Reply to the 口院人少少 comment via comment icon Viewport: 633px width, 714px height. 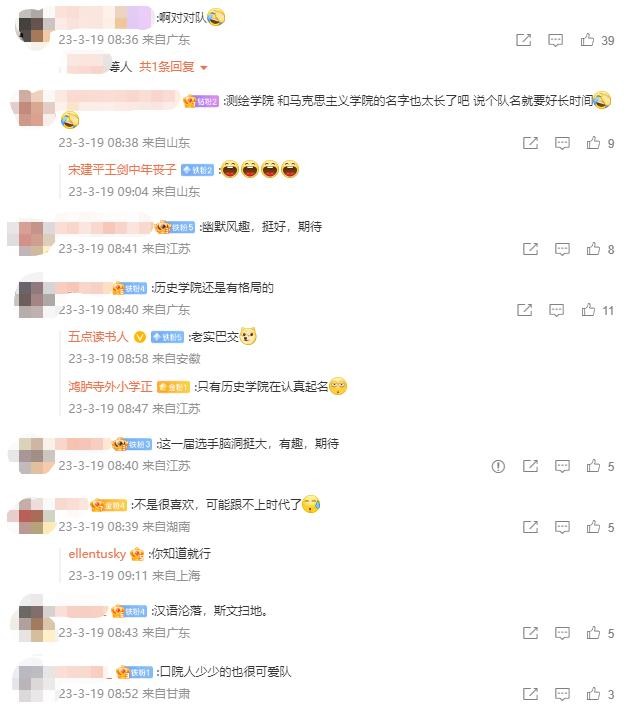coord(562,694)
